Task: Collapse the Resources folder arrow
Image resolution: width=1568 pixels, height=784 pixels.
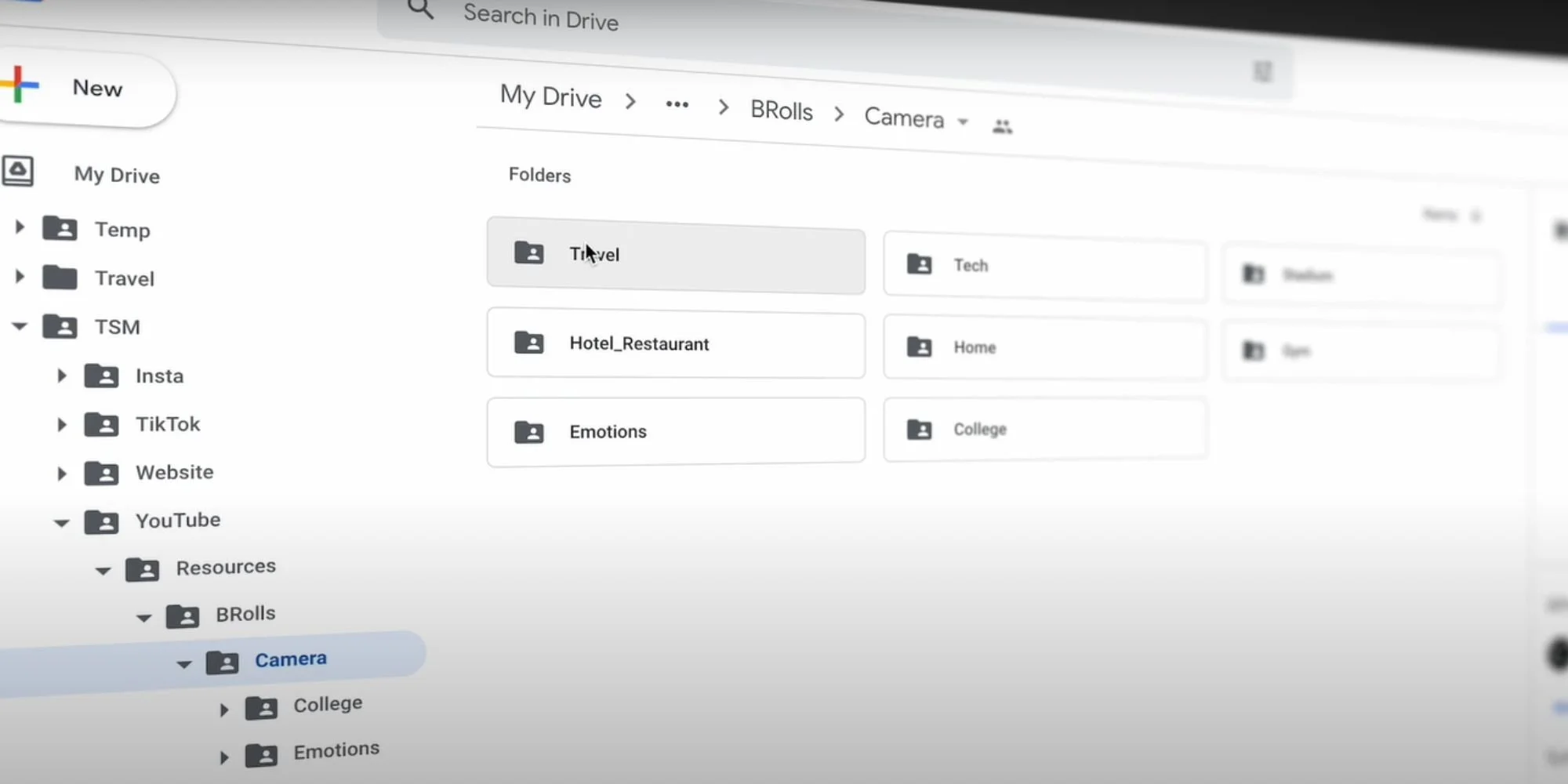Action: tap(103, 571)
